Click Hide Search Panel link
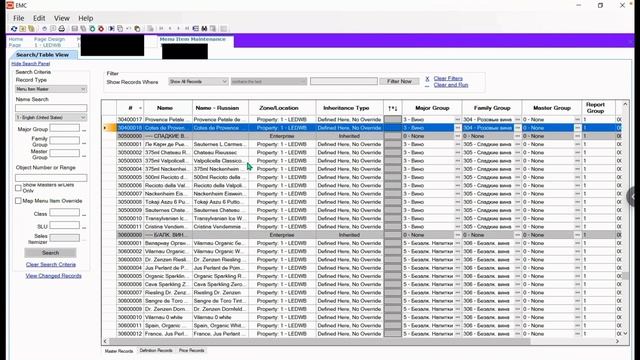 tap(31, 64)
